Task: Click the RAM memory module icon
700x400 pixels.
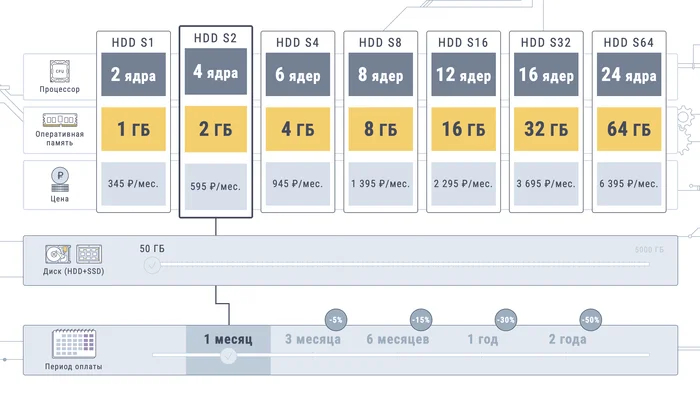Action: 62,117
